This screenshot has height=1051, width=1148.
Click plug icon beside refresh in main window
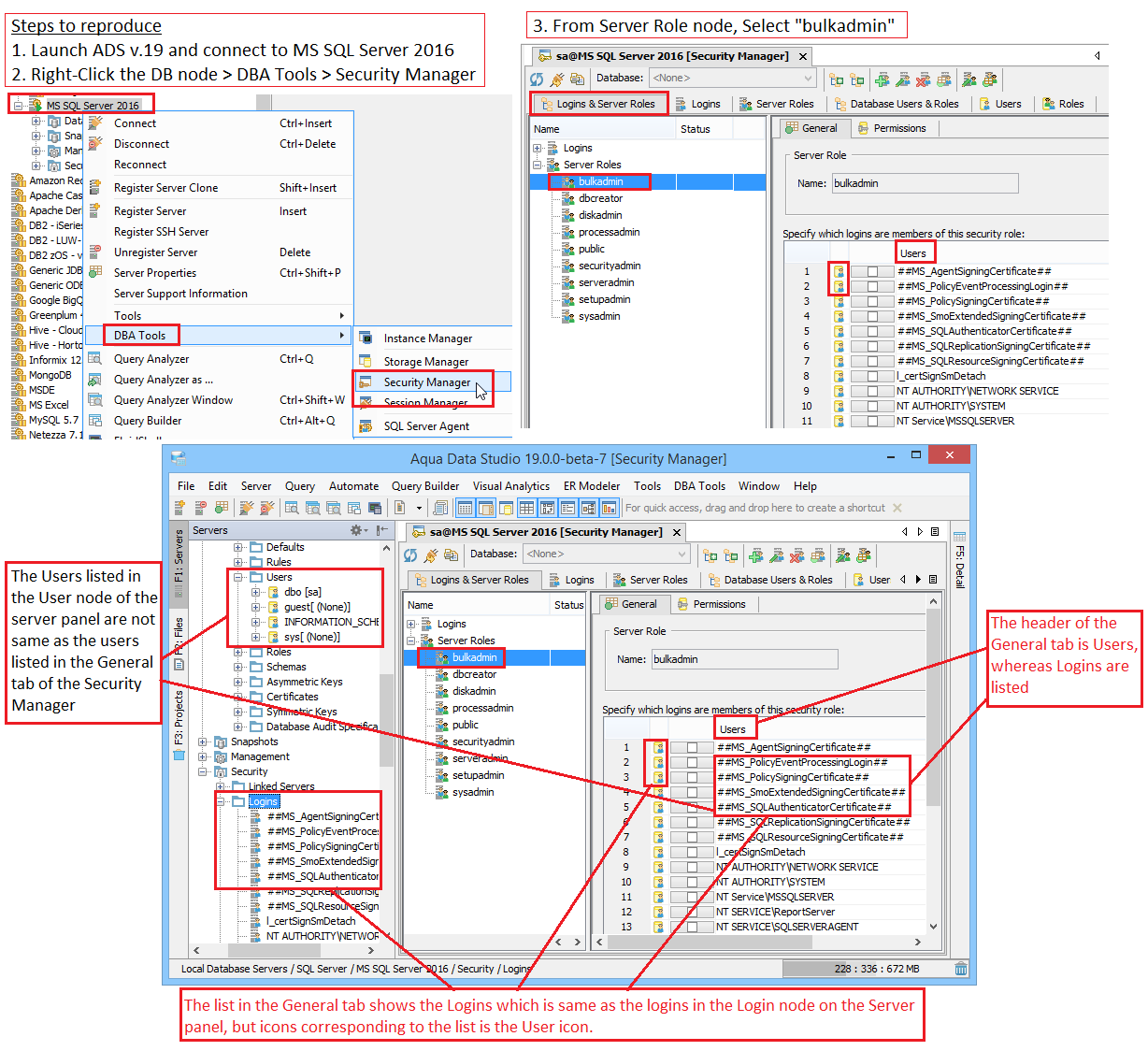click(x=431, y=554)
